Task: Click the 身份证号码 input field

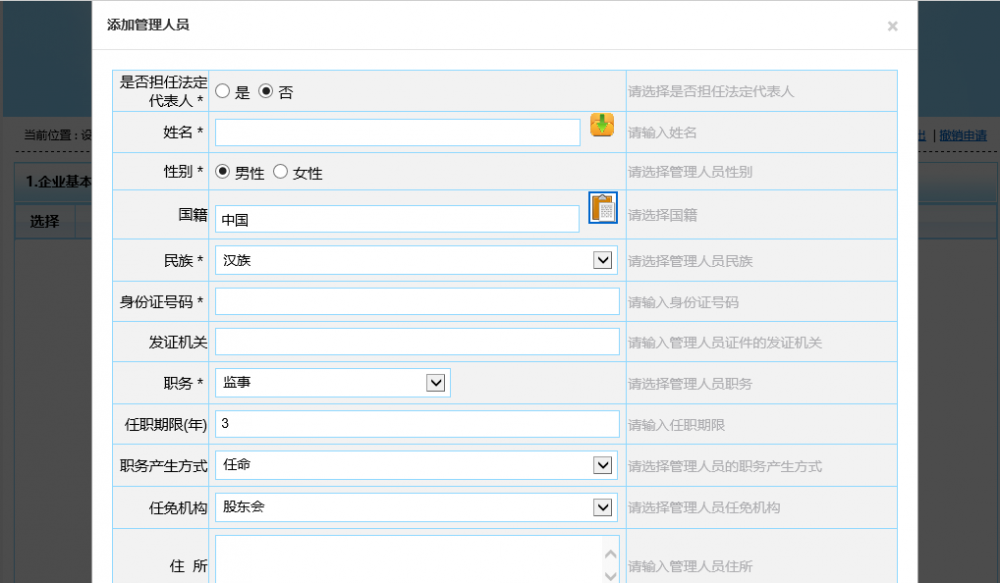Action: (417, 302)
